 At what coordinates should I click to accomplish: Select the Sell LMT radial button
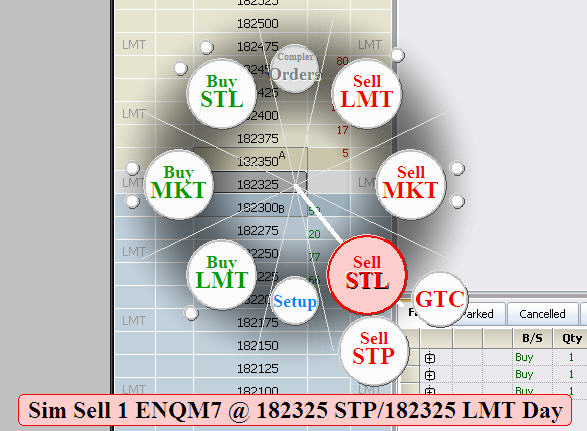click(367, 94)
